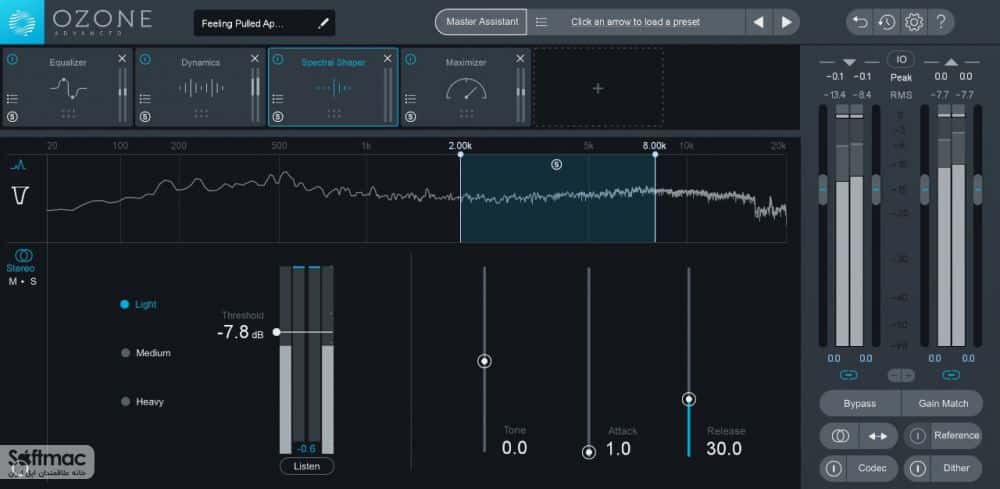Click the IO meter button

(x=901, y=59)
